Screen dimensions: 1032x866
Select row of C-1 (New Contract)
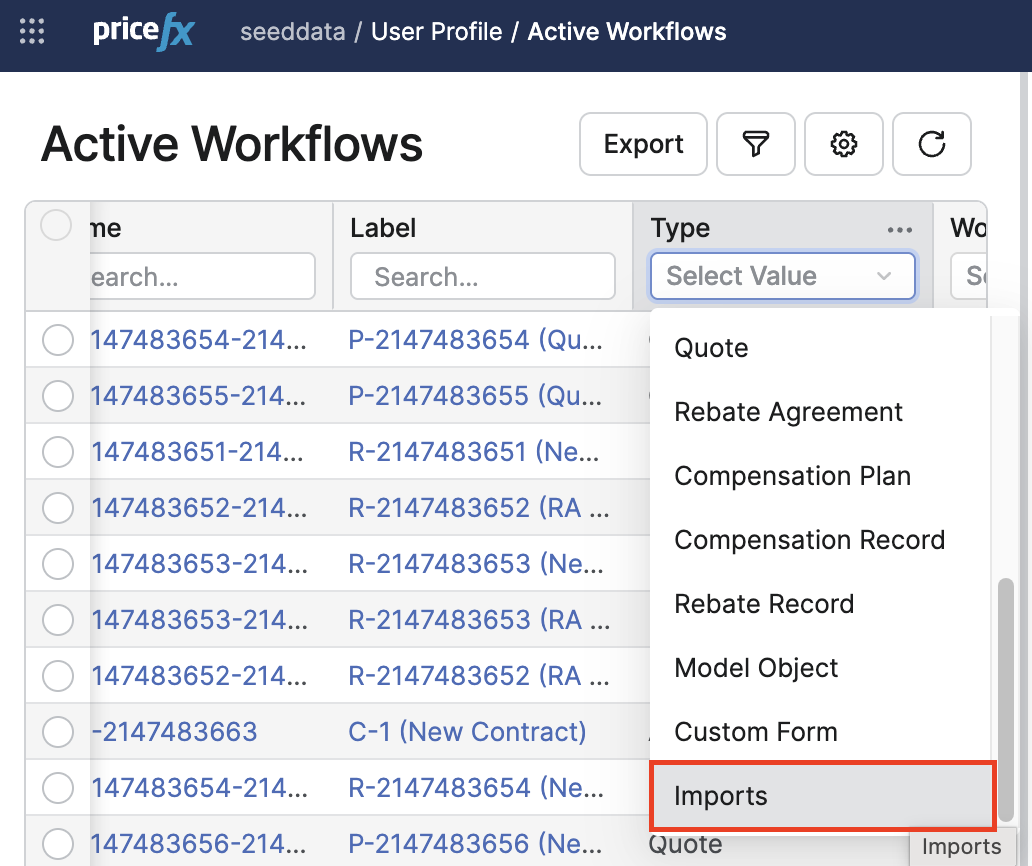[x=57, y=732]
